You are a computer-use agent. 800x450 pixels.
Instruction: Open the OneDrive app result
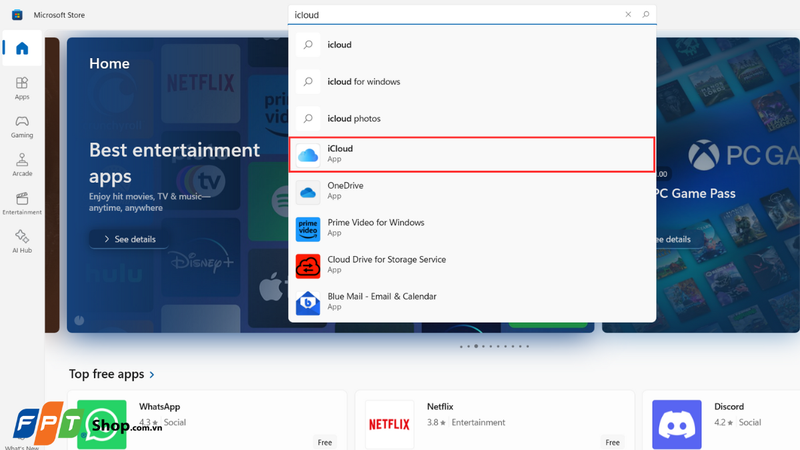click(472, 191)
